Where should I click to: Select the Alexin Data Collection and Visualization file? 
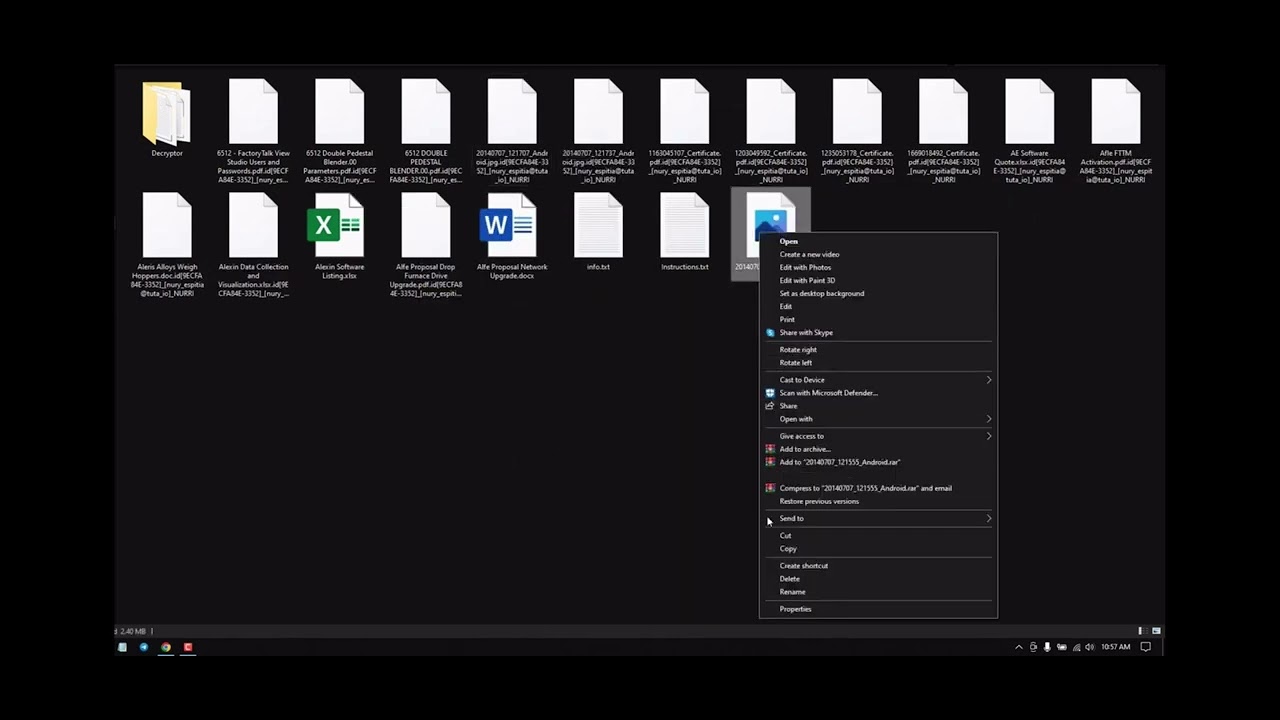(253, 245)
